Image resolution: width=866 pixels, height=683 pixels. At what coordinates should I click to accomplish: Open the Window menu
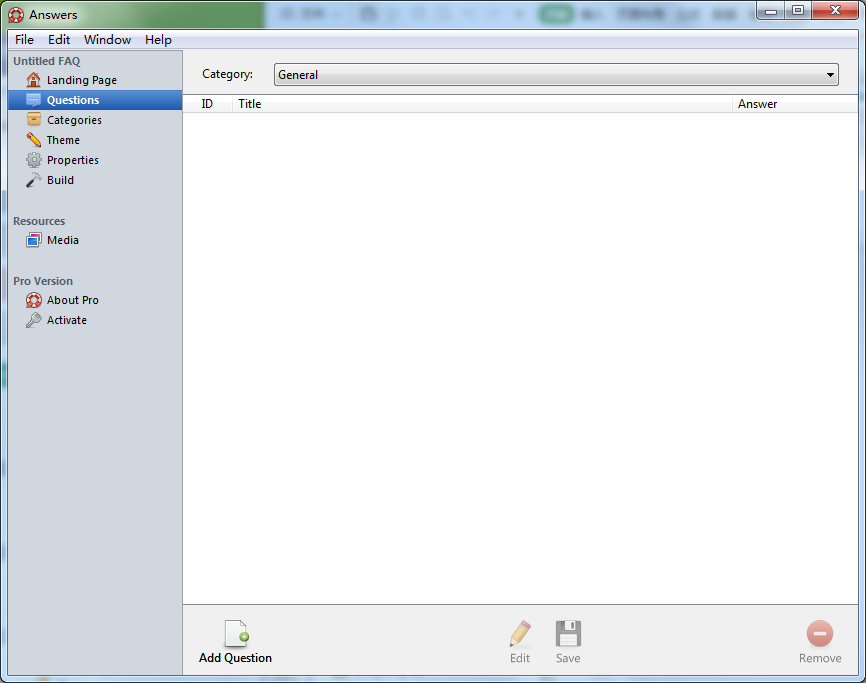click(107, 40)
